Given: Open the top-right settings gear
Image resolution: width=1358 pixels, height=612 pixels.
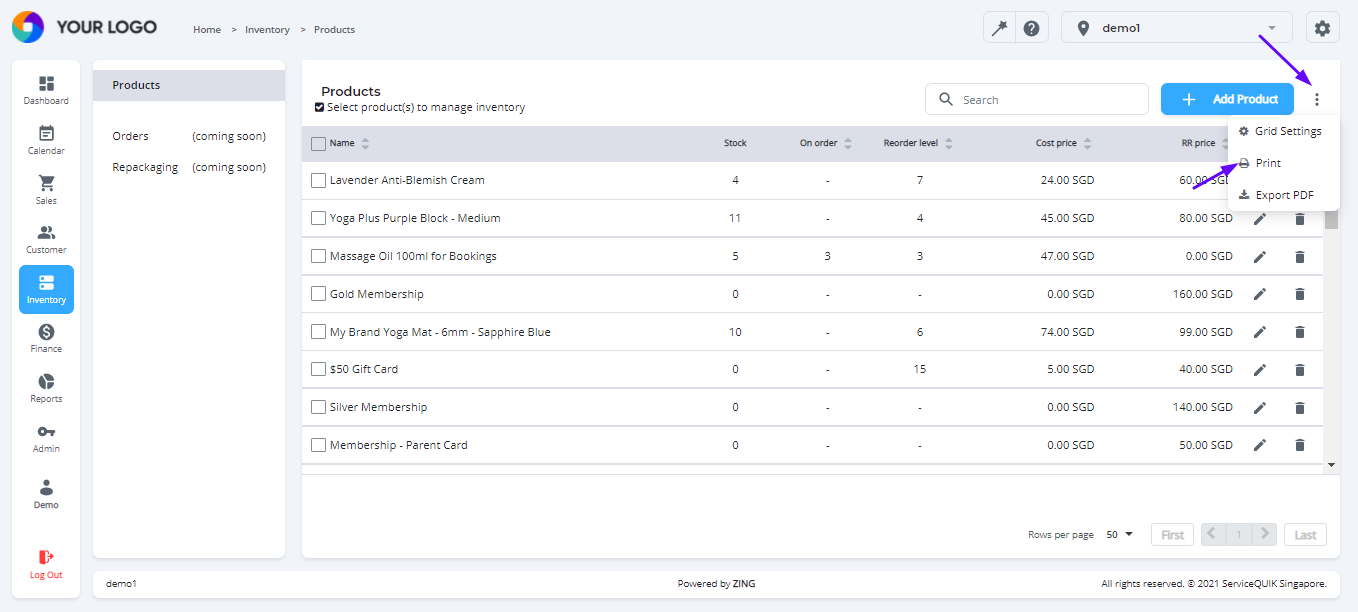Looking at the screenshot, I should click(1322, 27).
